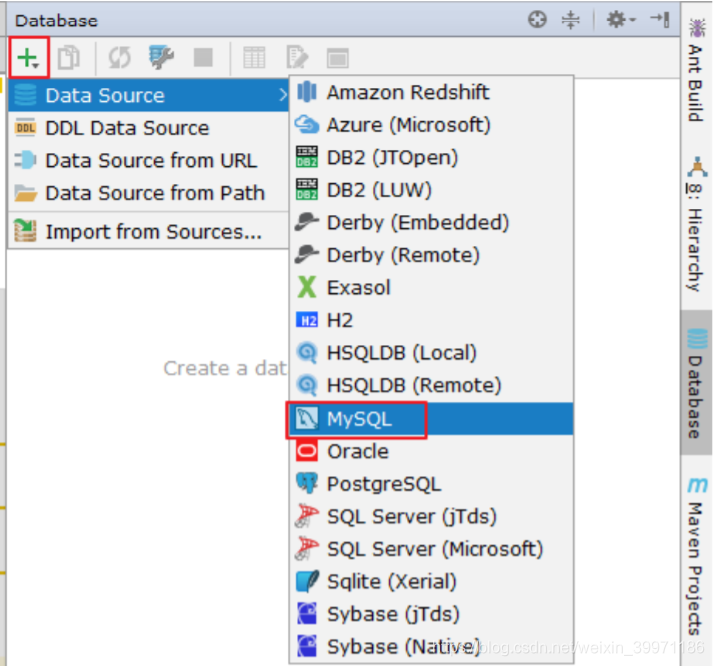The width and height of the screenshot is (714, 666).
Task: Open Data Source Properties wrench icon
Action: [x=161, y=58]
